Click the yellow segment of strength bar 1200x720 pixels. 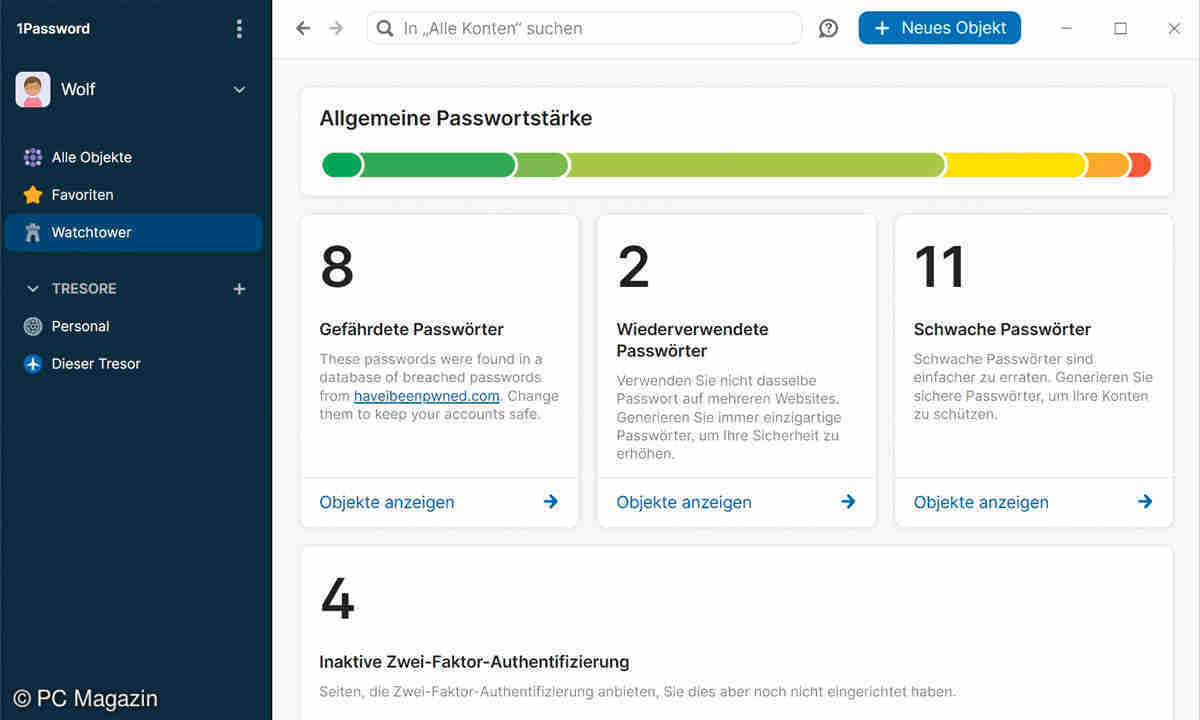[x=1013, y=165]
